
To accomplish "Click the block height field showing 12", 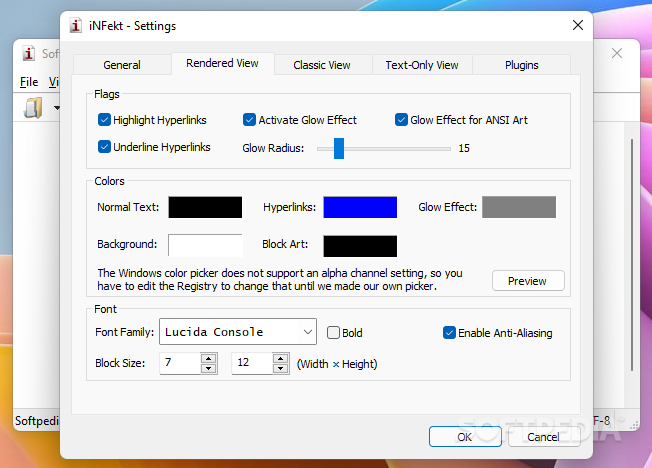I will 252,363.
